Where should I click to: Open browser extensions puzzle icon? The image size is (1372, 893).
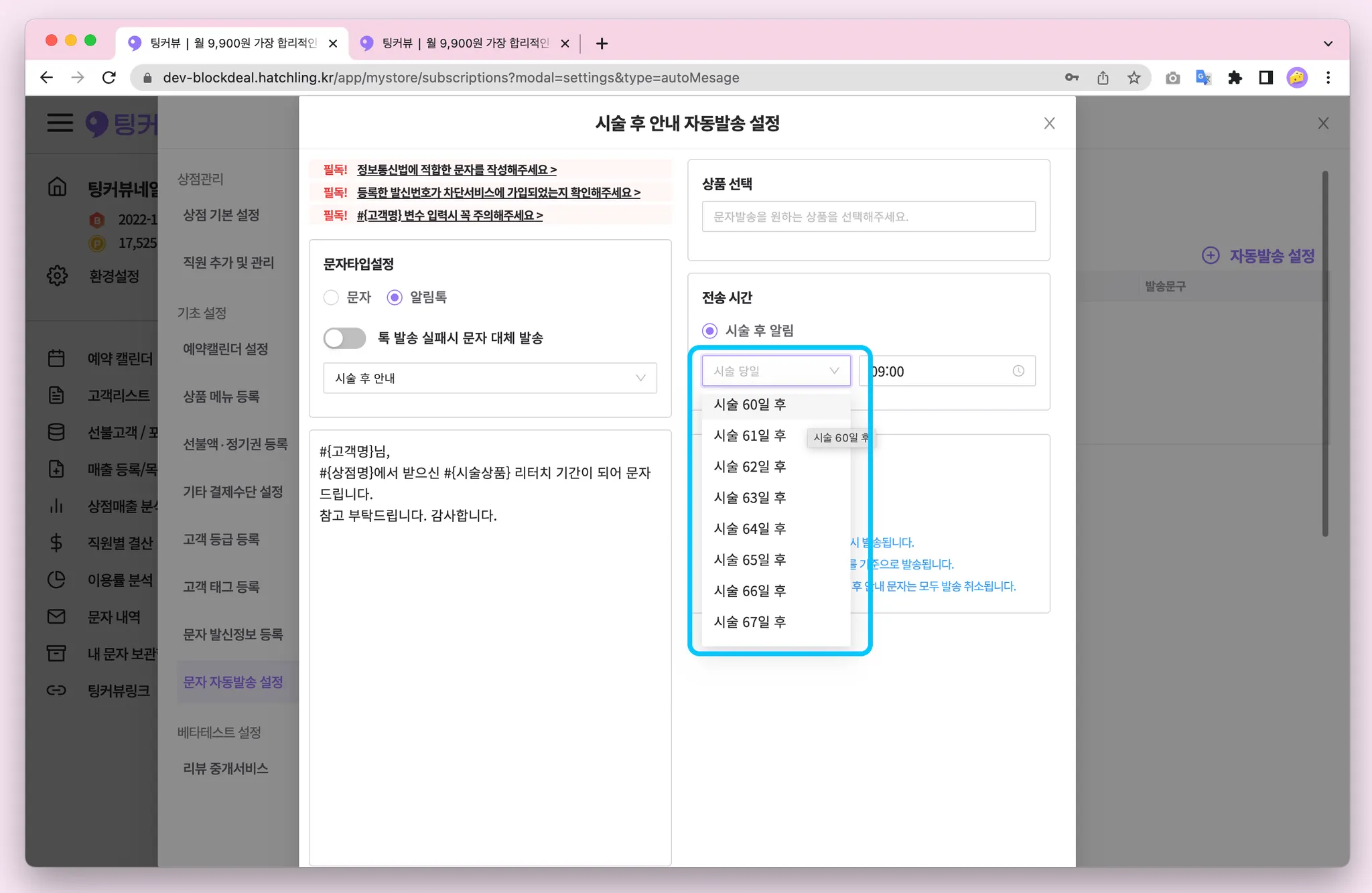1235,78
